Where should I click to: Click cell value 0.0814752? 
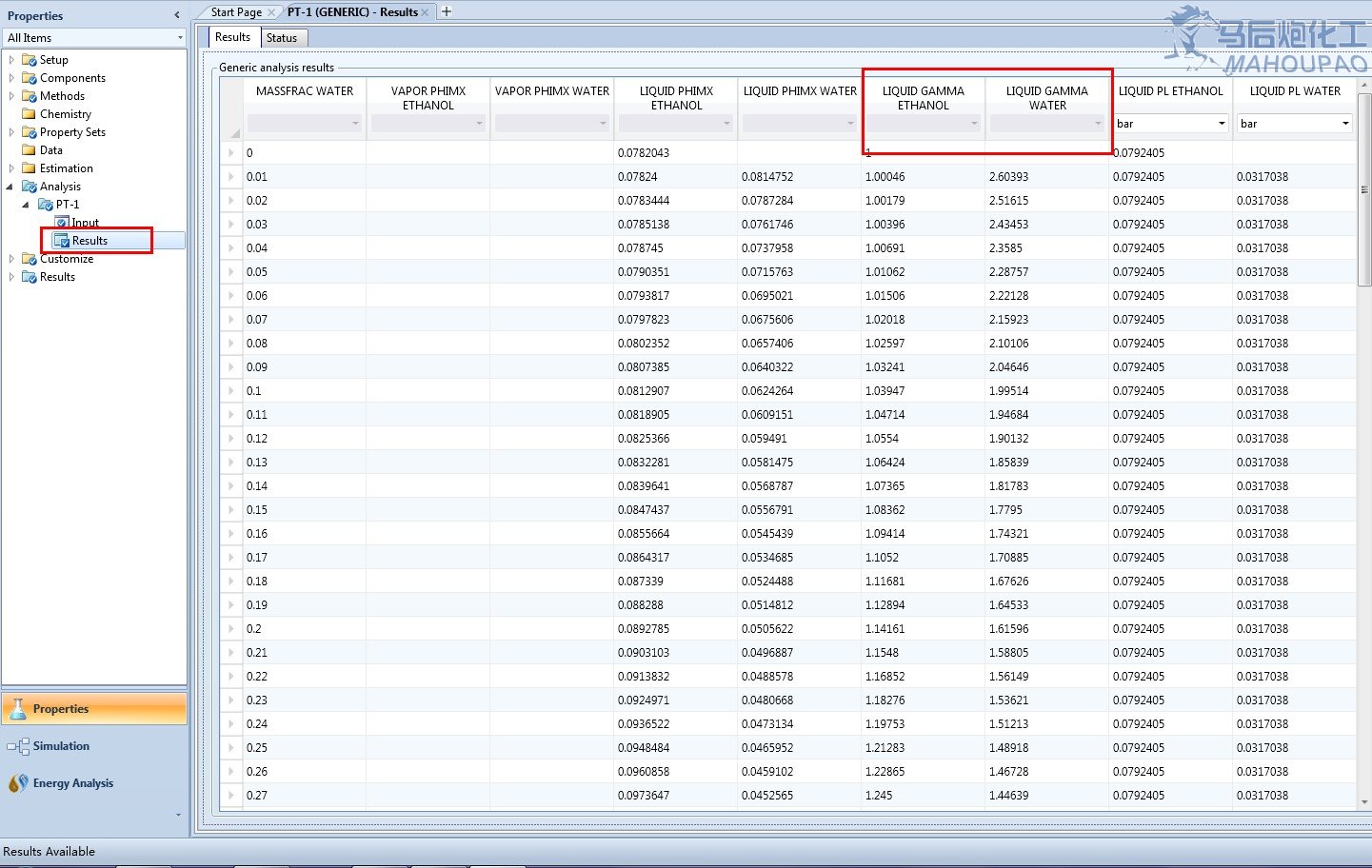(800, 177)
